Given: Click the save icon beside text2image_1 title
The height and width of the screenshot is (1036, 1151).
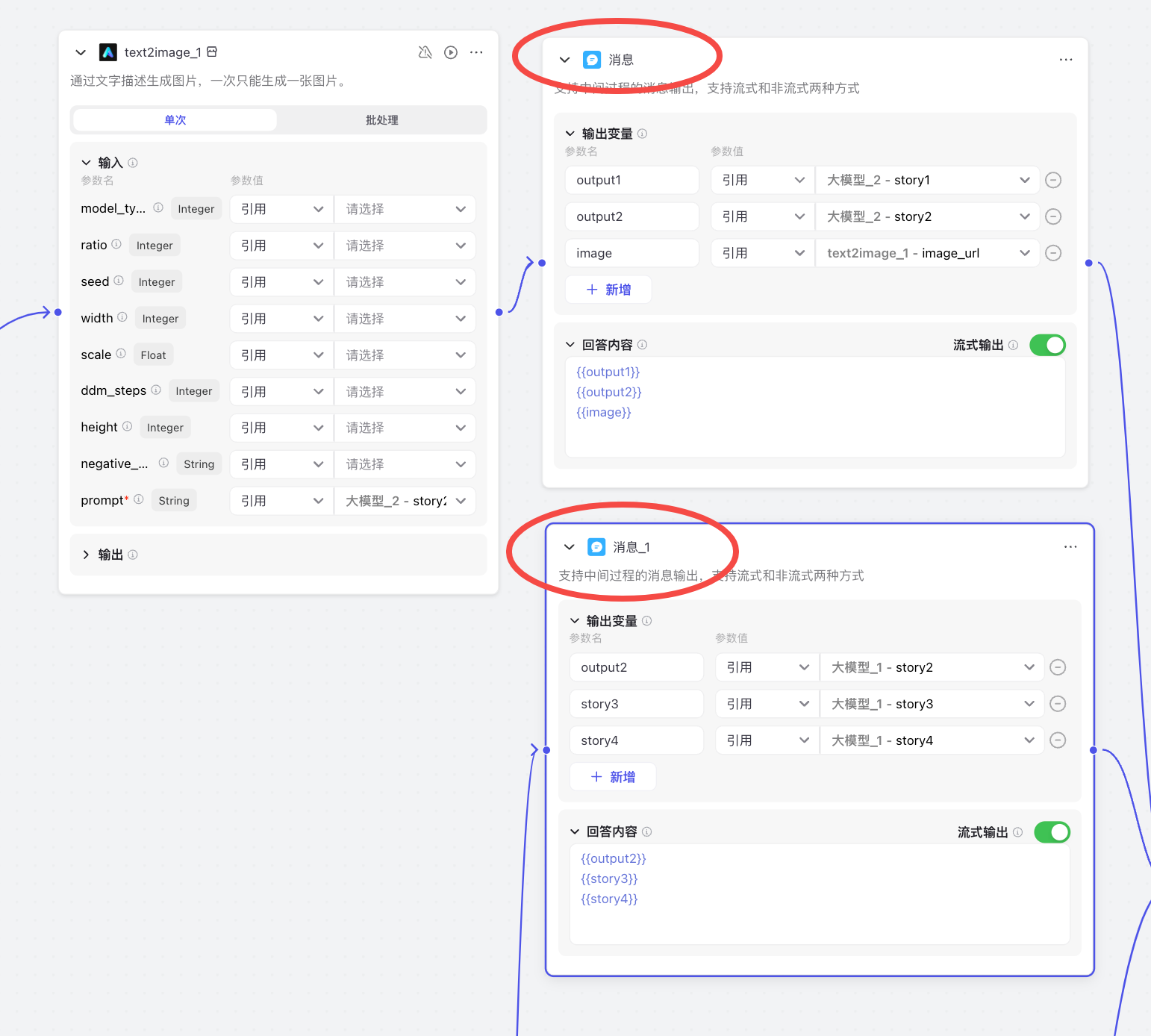Looking at the screenshot, I should [212, 52].
